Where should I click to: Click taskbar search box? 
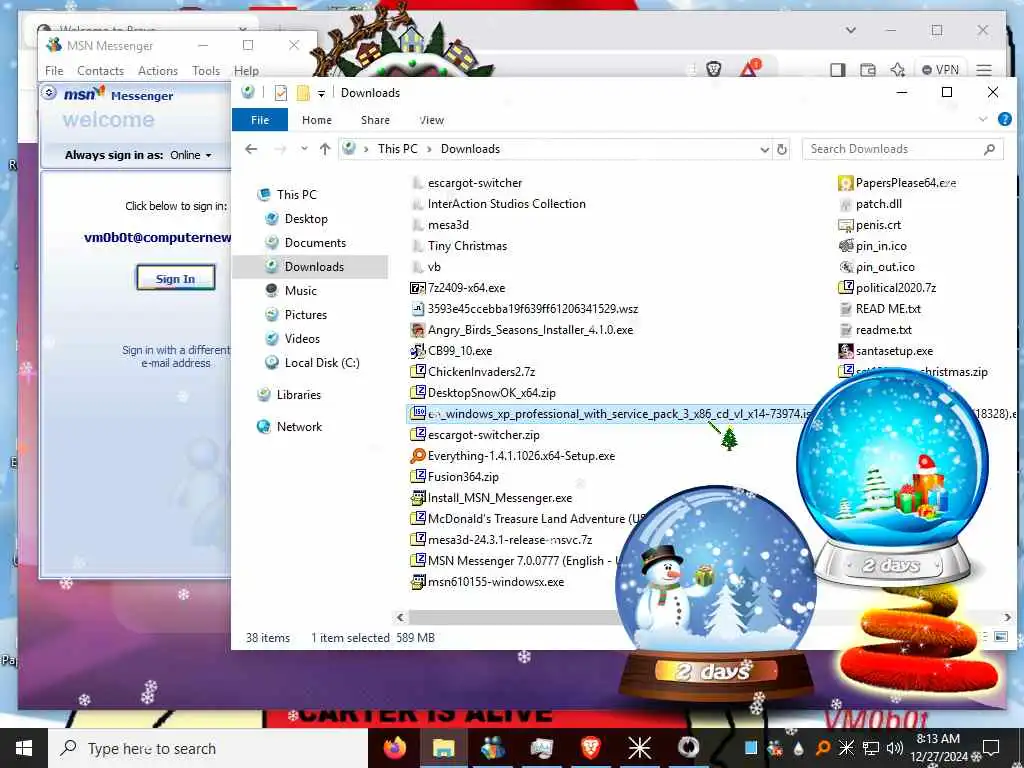208,748
